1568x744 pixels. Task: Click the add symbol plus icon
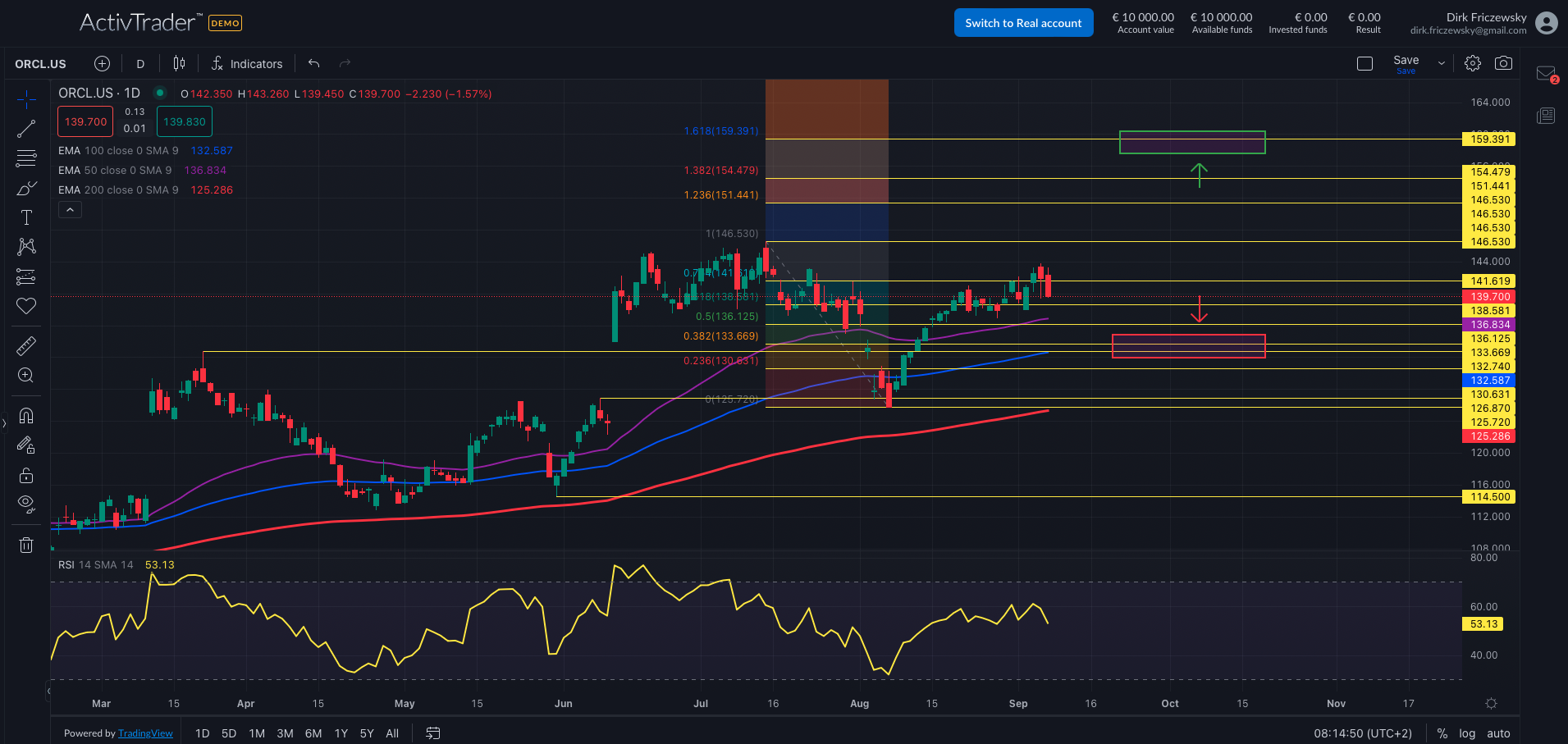pyautogui.click(x=102, y=63)
